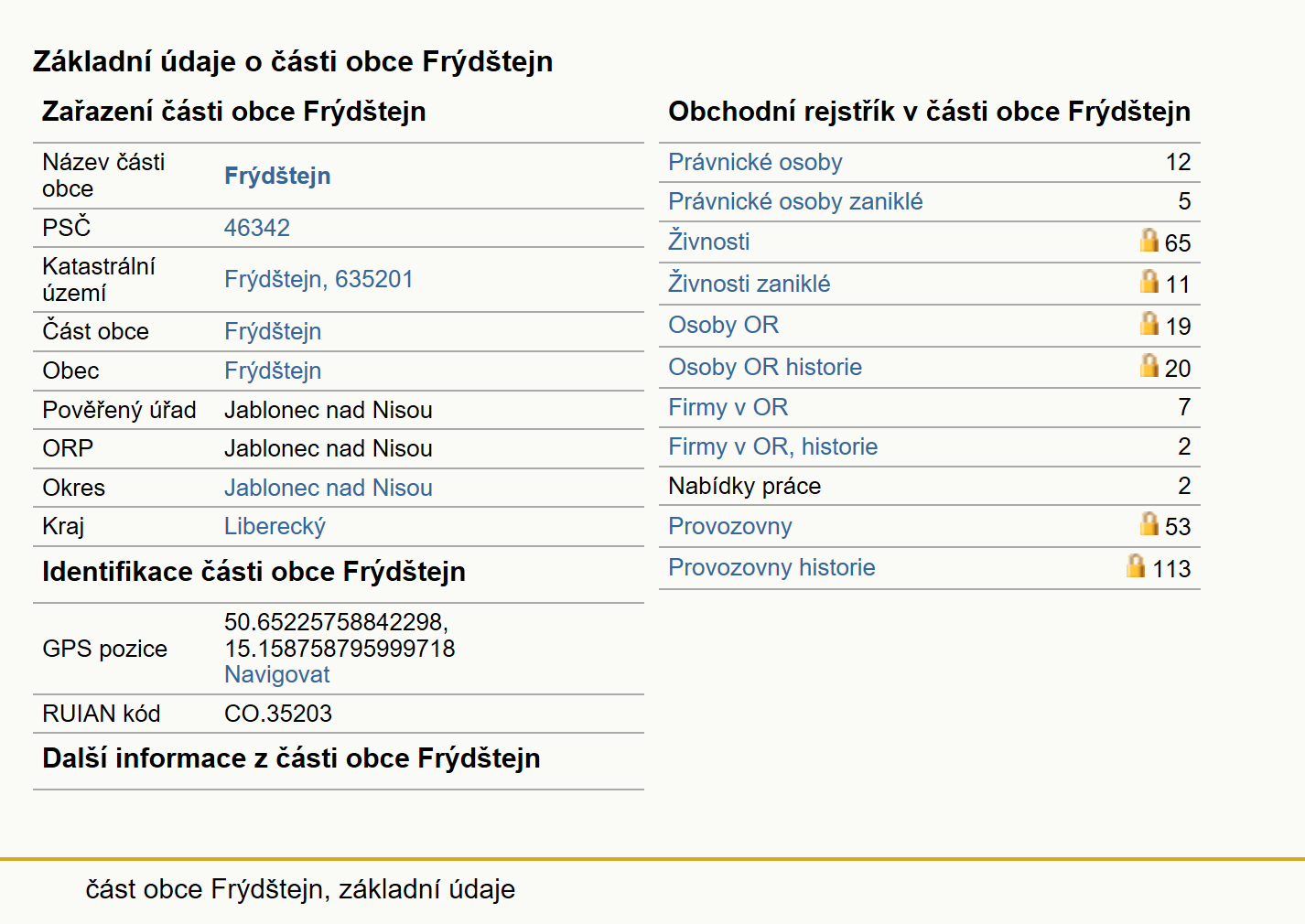1305x924 pixels.
Task: Click the lock icon beside Živnosti count
Action: pyautogui.click(x=1149, y=240)
